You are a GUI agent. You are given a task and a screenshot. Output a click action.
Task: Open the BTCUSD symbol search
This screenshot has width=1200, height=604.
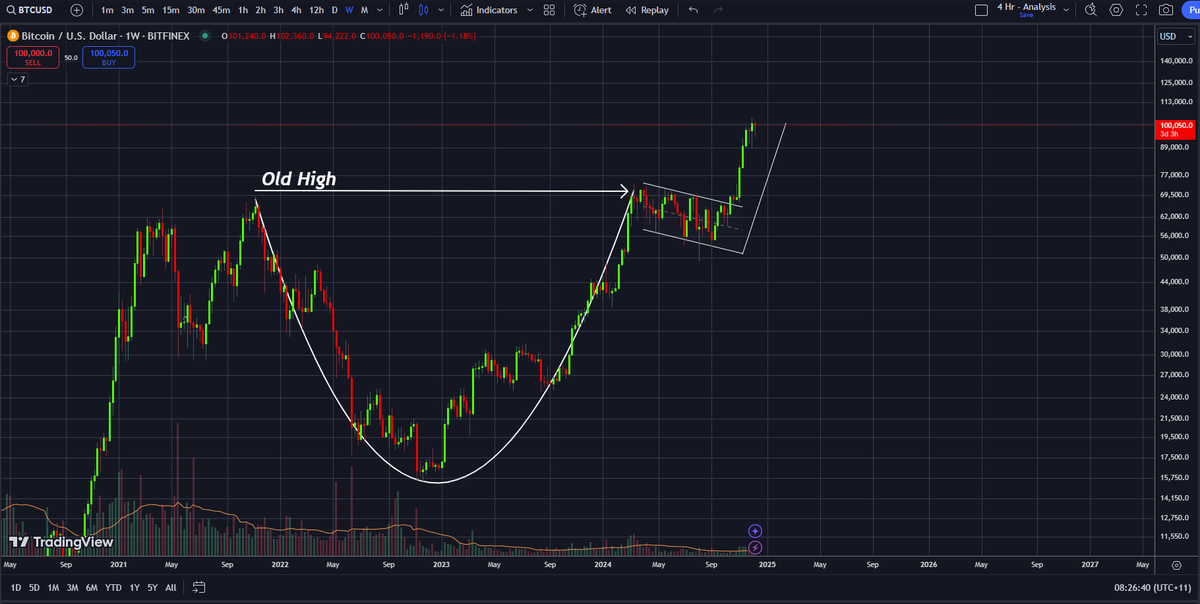coord(29,10)
